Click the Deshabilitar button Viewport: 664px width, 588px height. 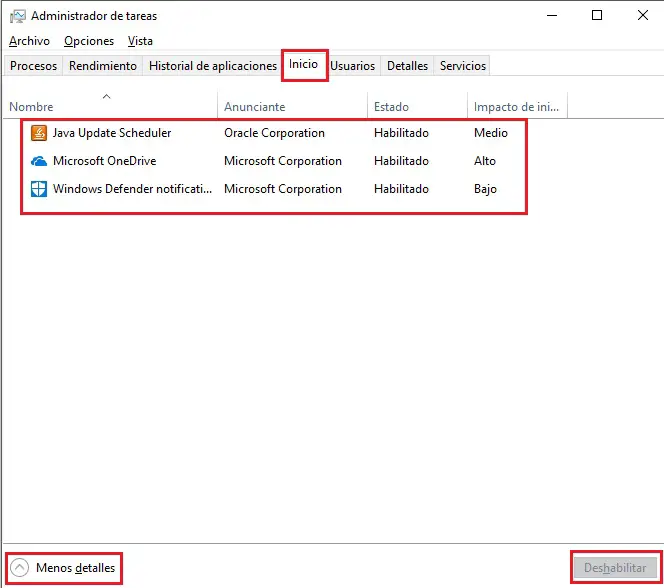point(615,568)
